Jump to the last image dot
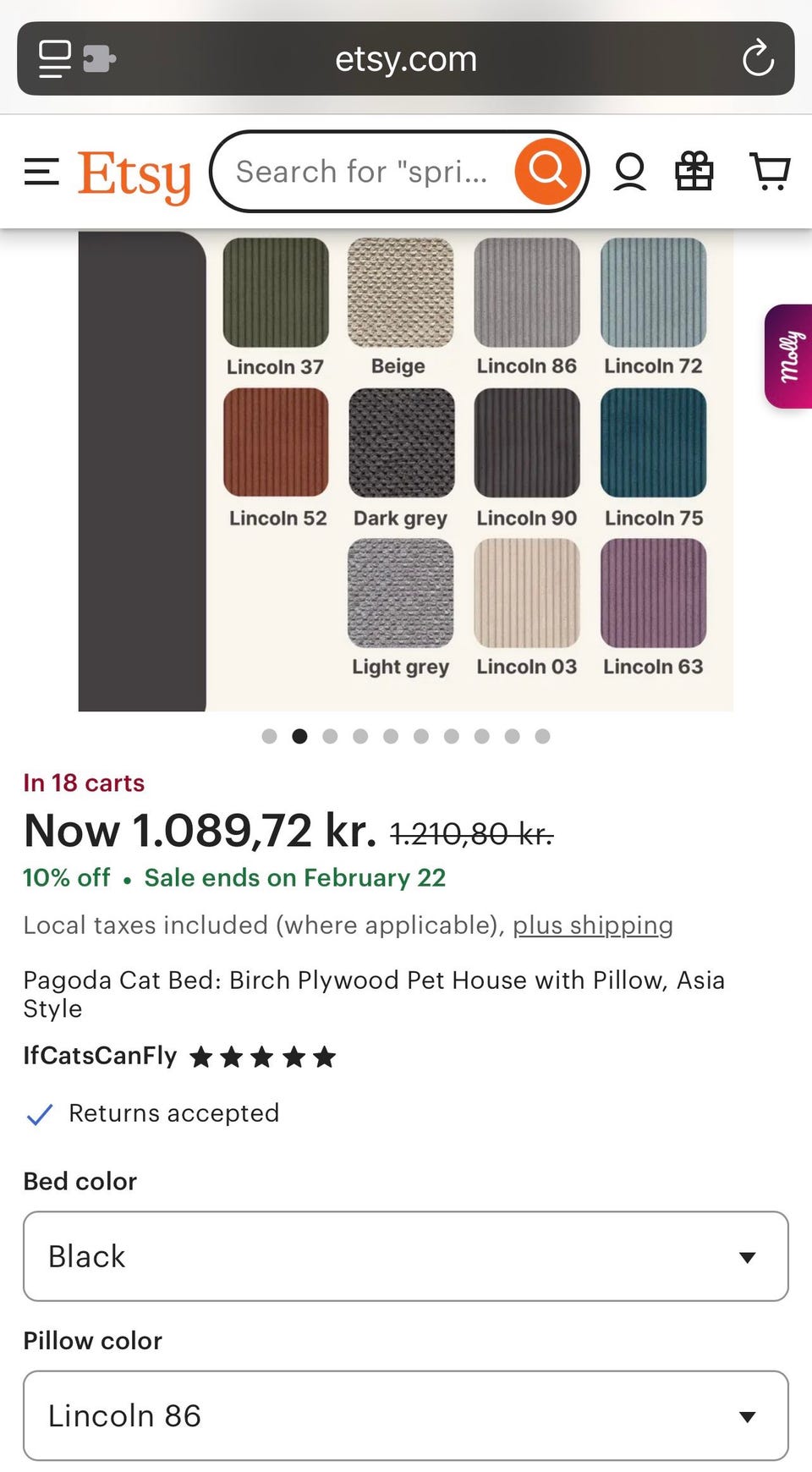Viewport: 812px width, 1472px height. (x=542, y=736)
